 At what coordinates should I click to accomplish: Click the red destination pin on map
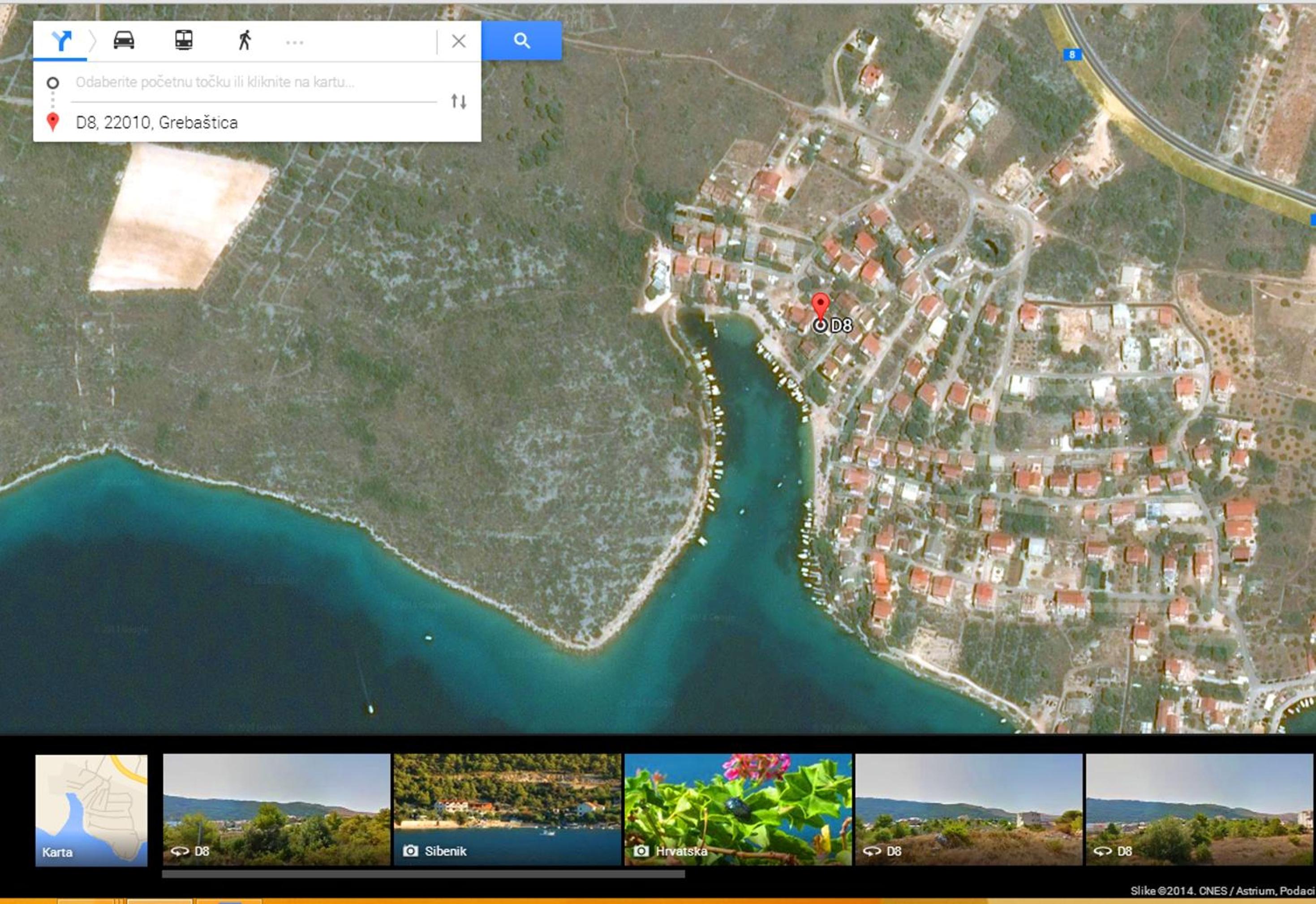pyautogui.click(x=820, y=306)
